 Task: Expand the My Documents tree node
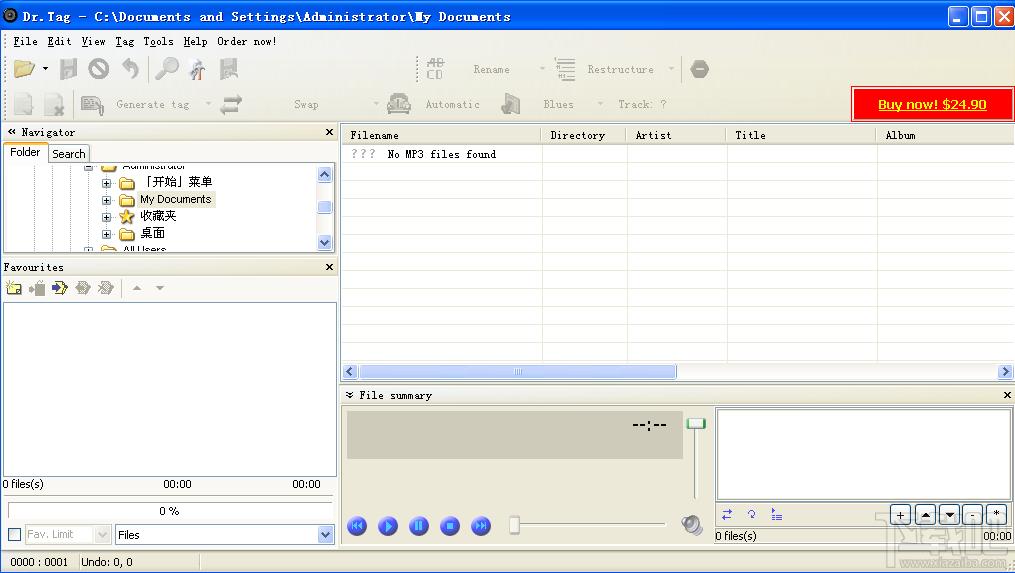point(106,199)
